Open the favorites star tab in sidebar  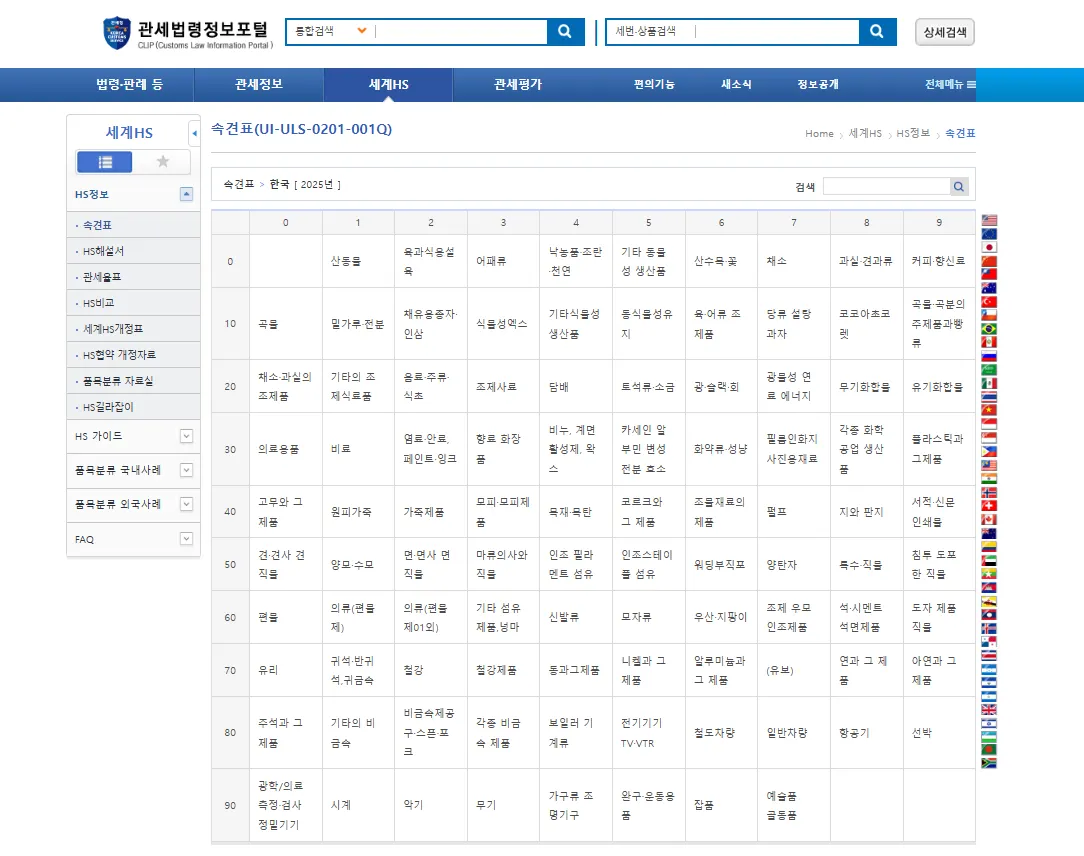click(x=163, y=162)
